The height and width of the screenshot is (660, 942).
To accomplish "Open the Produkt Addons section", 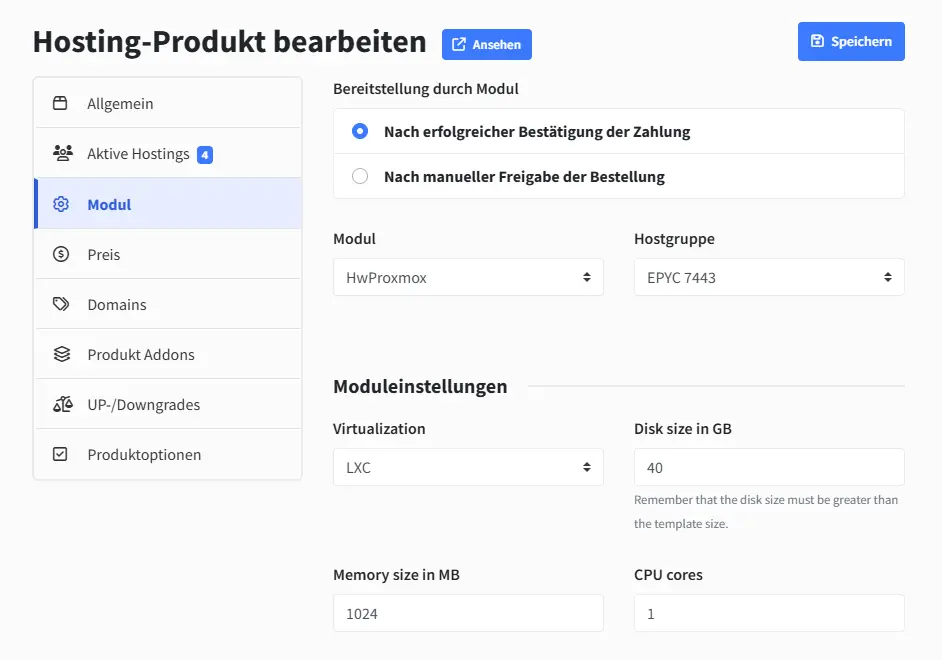I will pos(168,354).
